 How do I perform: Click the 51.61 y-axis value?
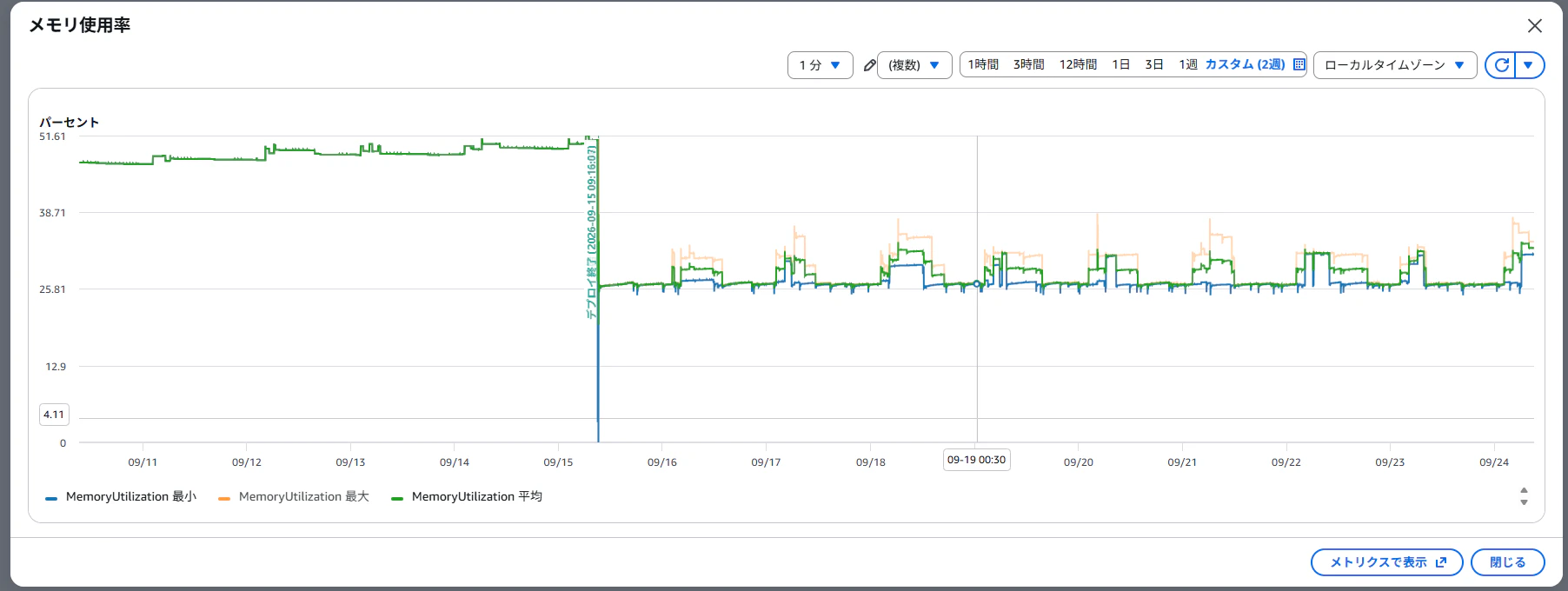(52, 136)
